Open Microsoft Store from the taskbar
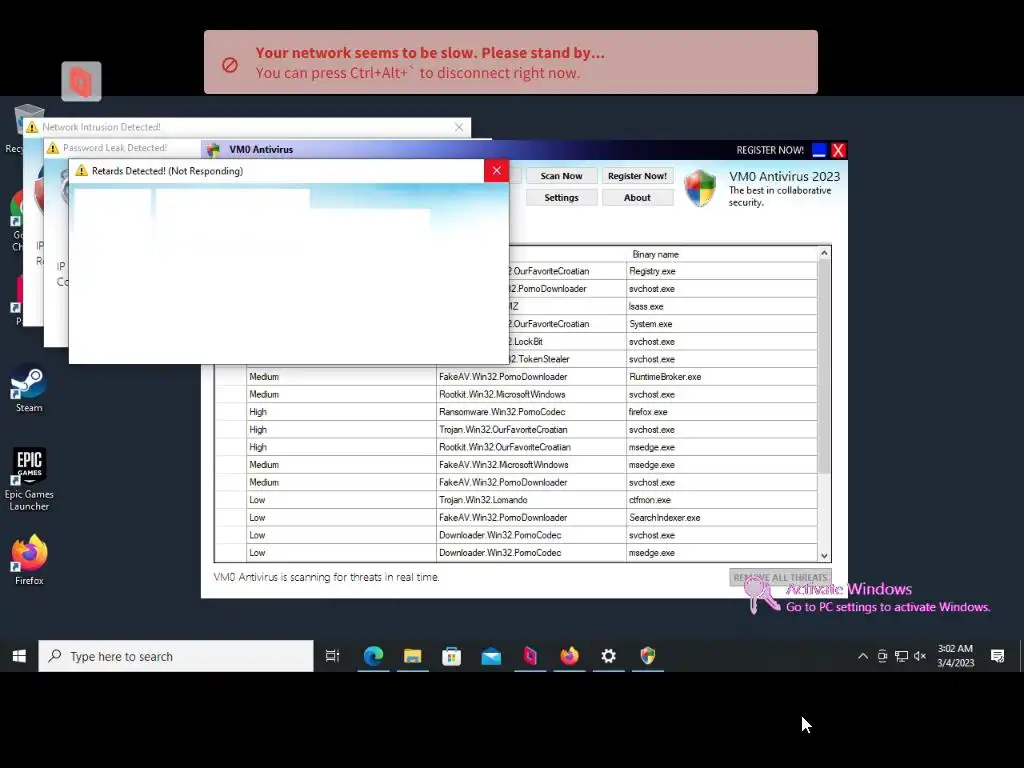The height and width of the screenshot is (768, 1024). pyautogui.click(x=451, y=656)
